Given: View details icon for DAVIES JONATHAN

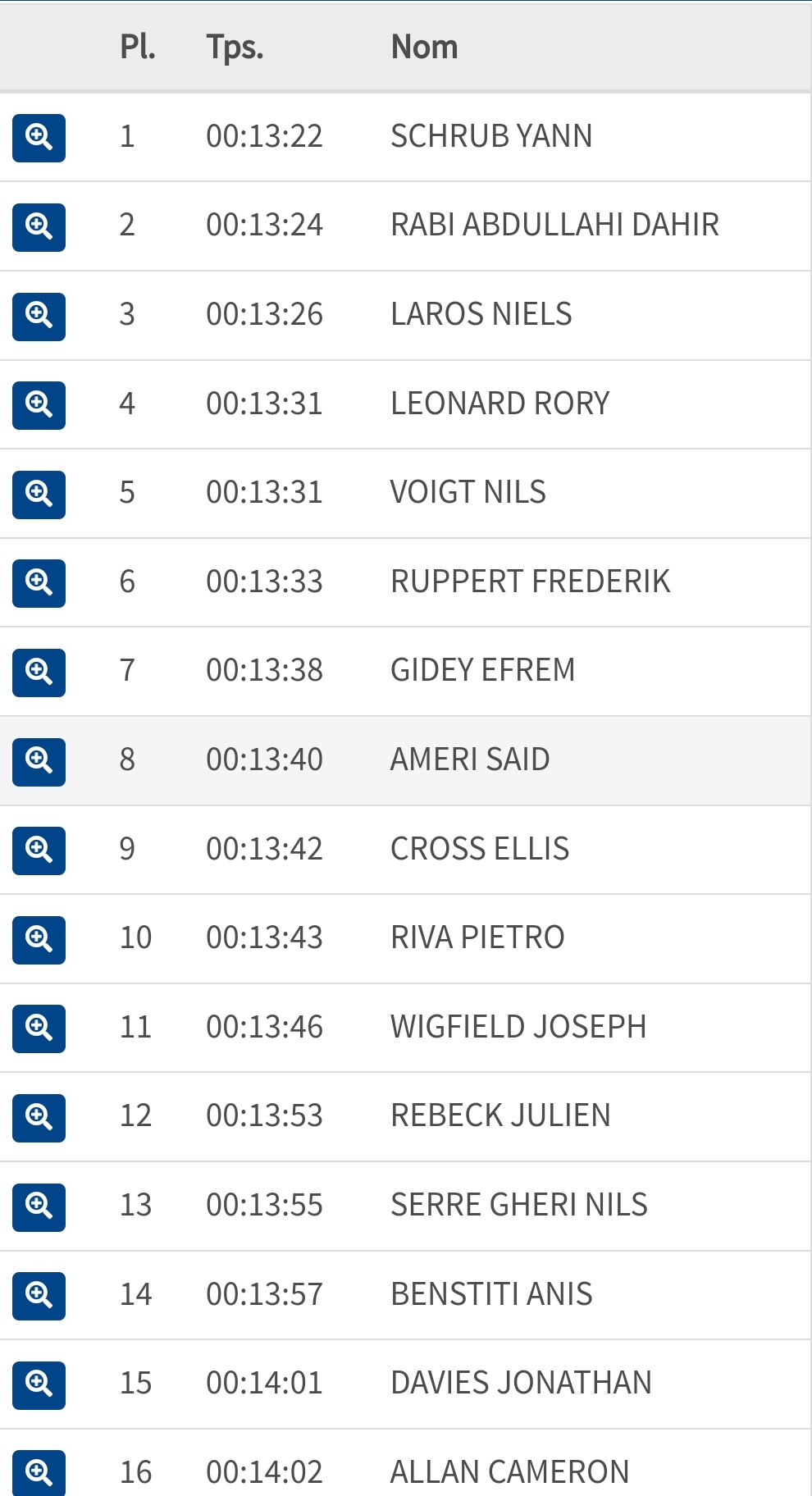Looking at the screenshot, I should (x=39, y=1385).
